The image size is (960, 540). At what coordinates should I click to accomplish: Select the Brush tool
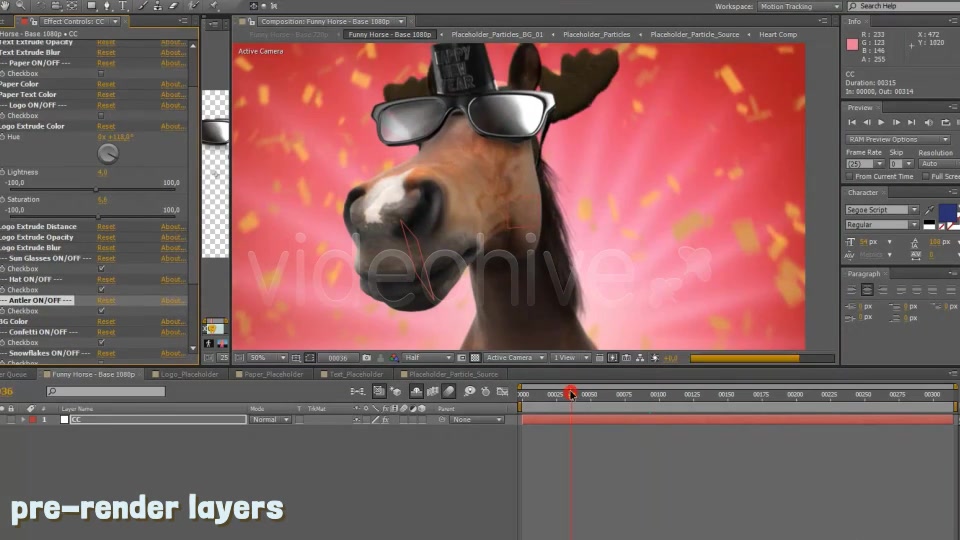(x=143, y=6)
